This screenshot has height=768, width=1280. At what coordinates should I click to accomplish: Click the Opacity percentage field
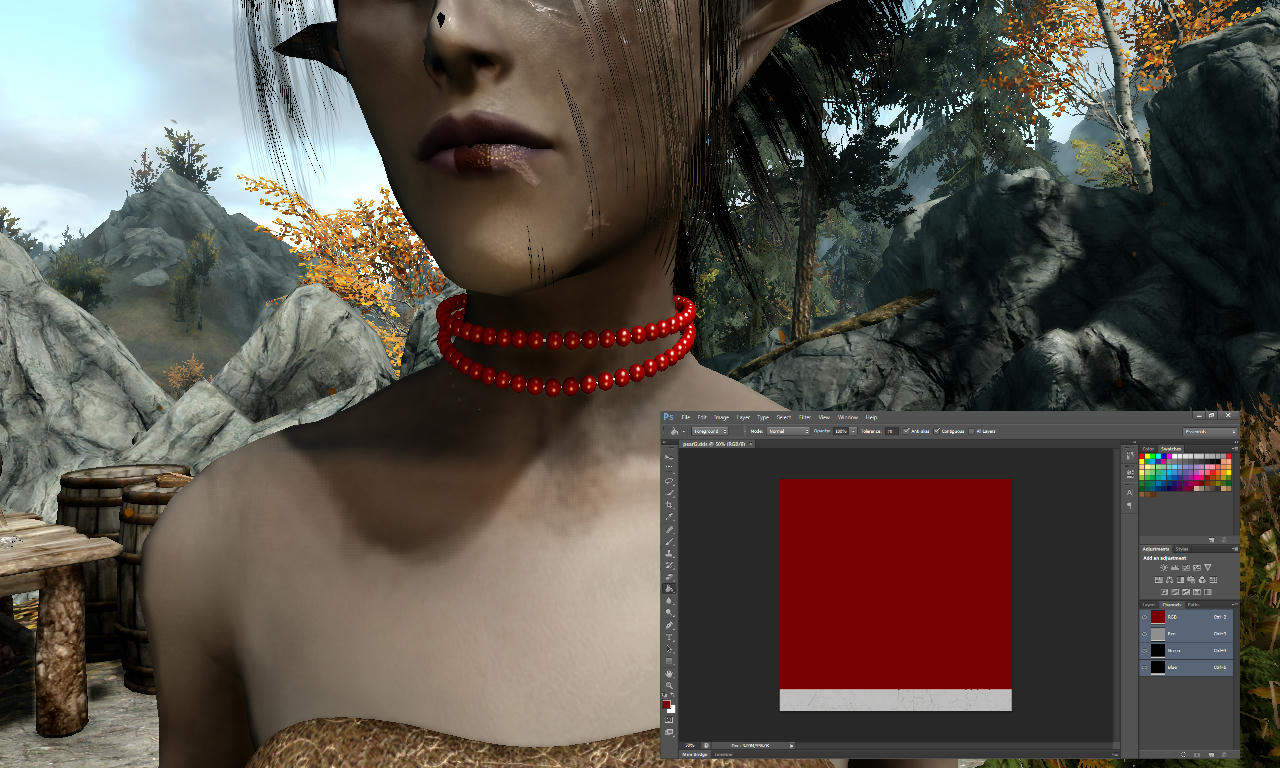[x=840, y=431]
